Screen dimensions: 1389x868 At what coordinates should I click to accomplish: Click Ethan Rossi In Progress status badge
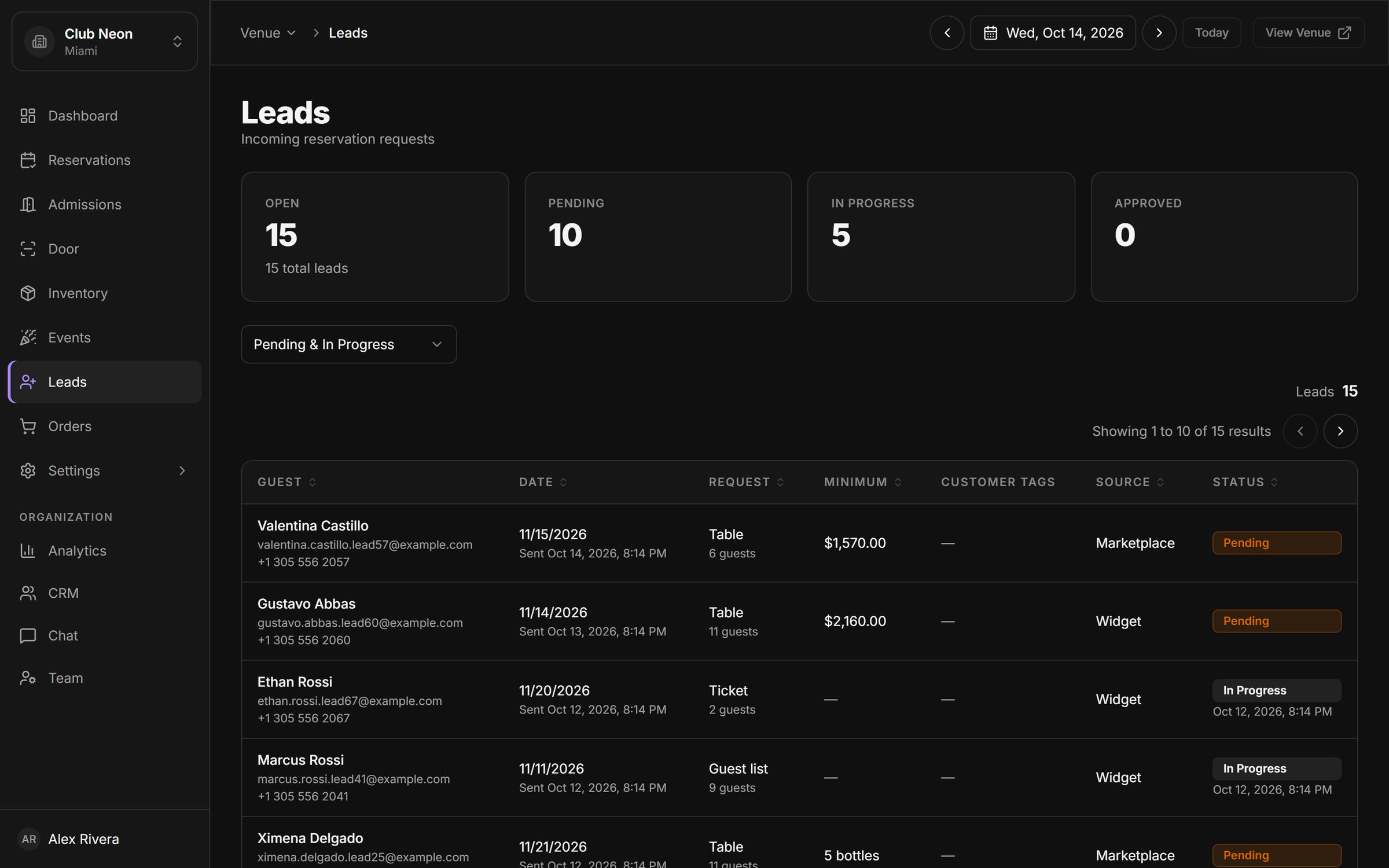click(x=1277, y=690)
